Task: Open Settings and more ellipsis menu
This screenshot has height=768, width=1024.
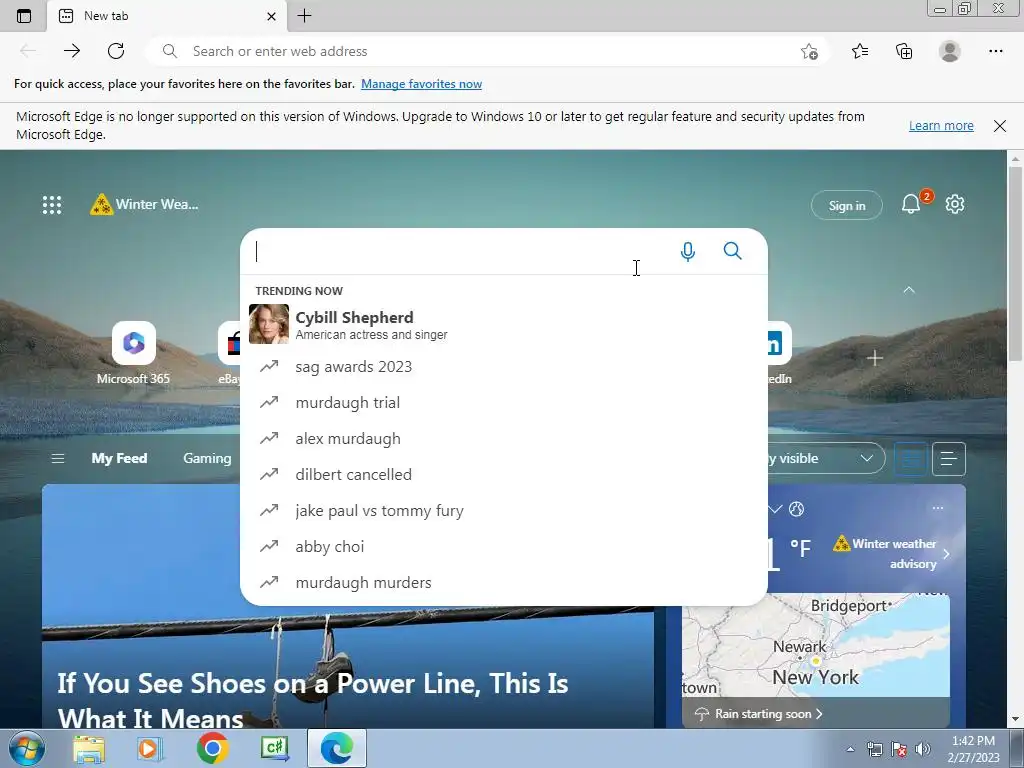Action: click(x=995, y=51)
